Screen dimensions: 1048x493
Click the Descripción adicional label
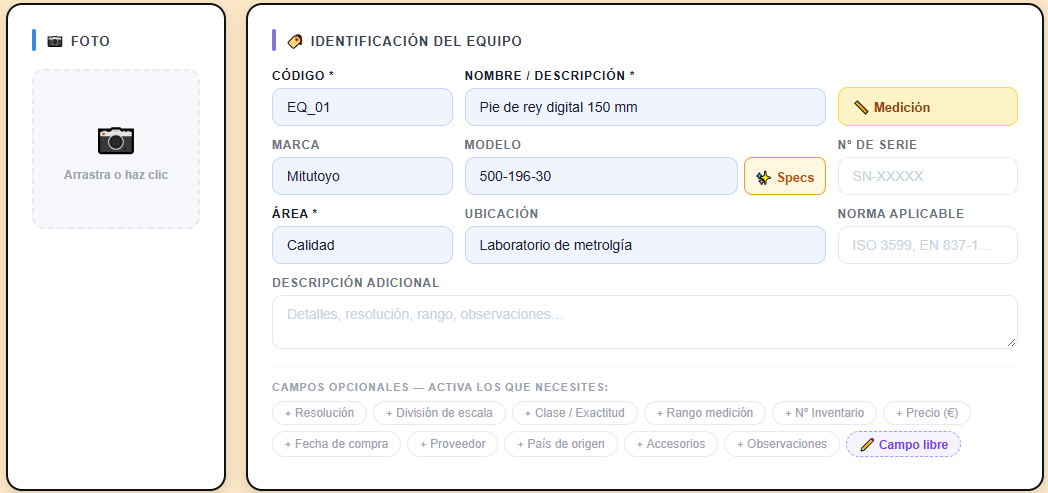pos(356,283)
